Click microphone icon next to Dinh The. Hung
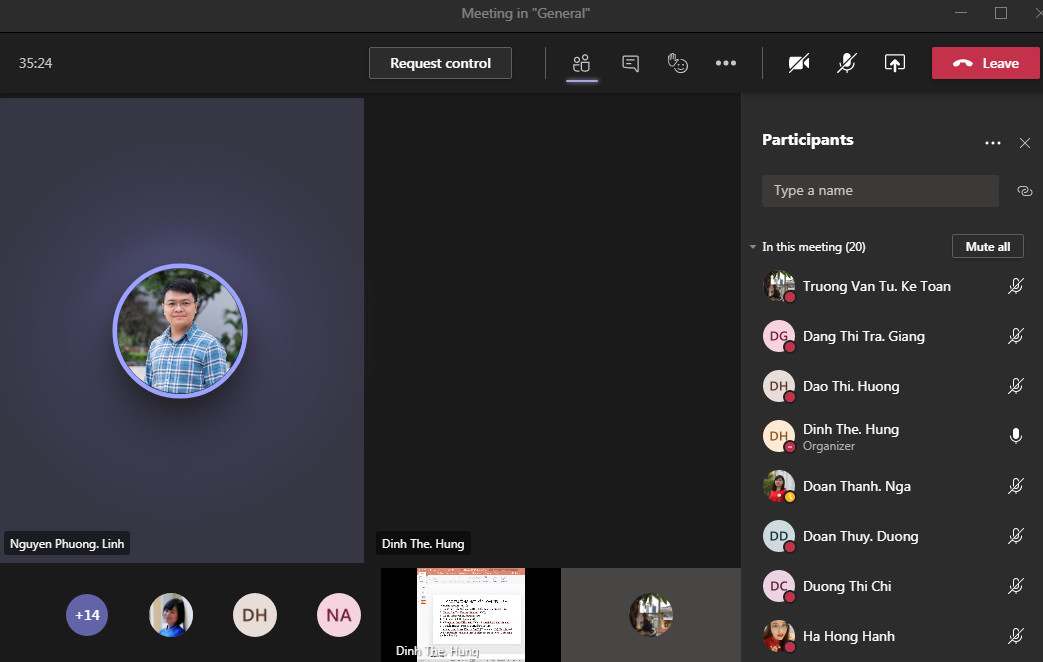This screenshot has width=1043, height=662. 1016,436
